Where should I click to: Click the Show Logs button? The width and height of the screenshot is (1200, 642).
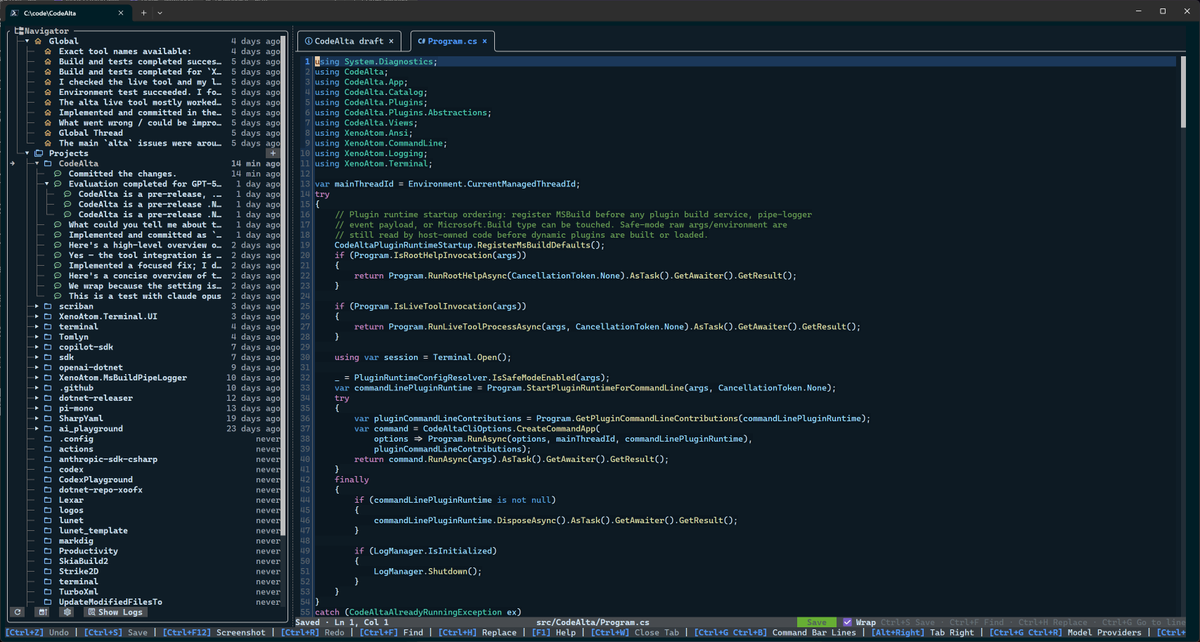coord(113,612)
